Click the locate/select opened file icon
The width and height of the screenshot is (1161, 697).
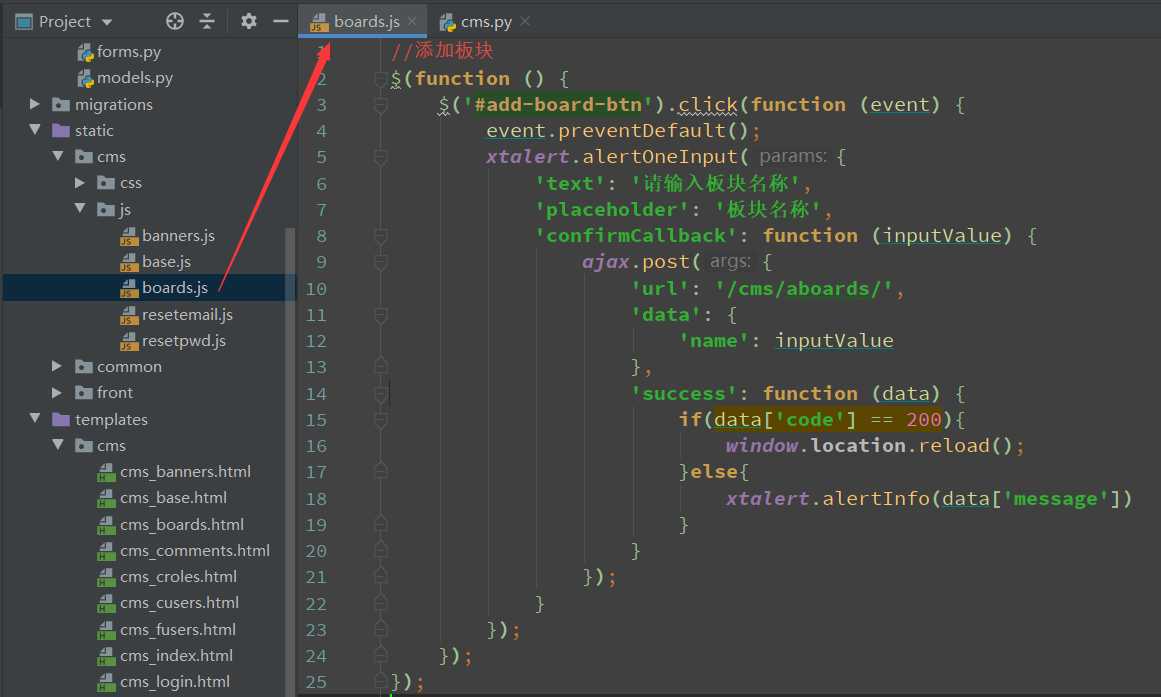[175, 21]
